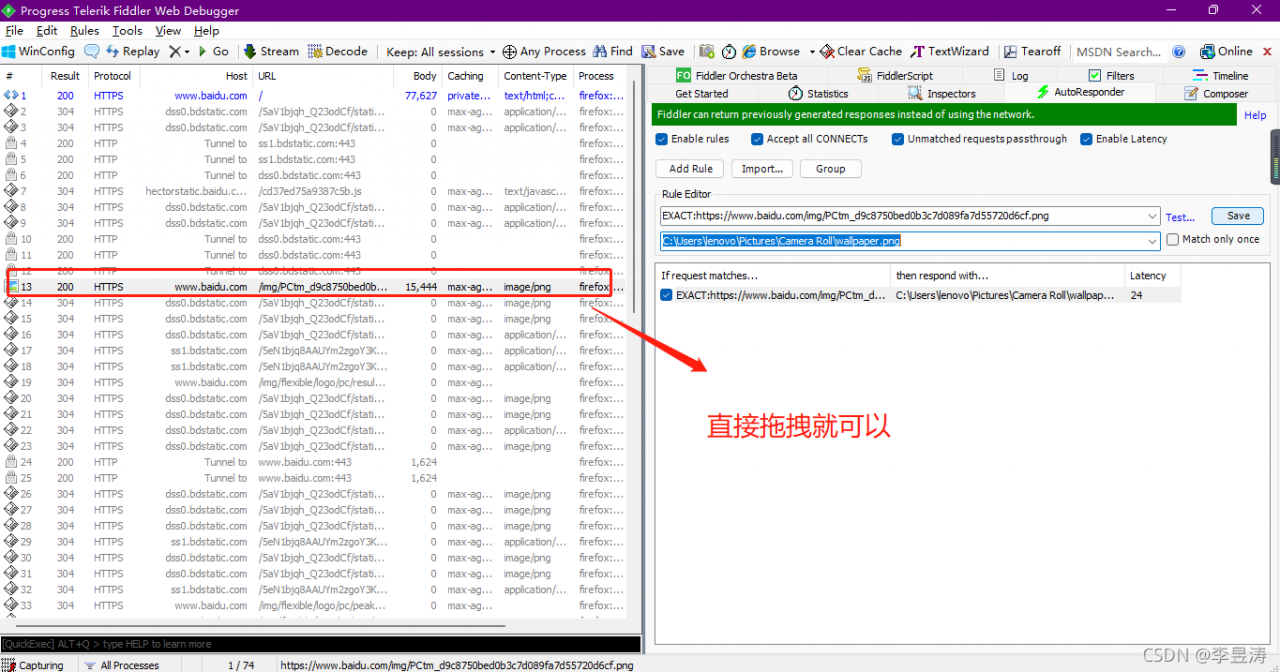Screen dimensions: 1280x672
Task: Click the Capturing status bar indicator
Action: 33,665
